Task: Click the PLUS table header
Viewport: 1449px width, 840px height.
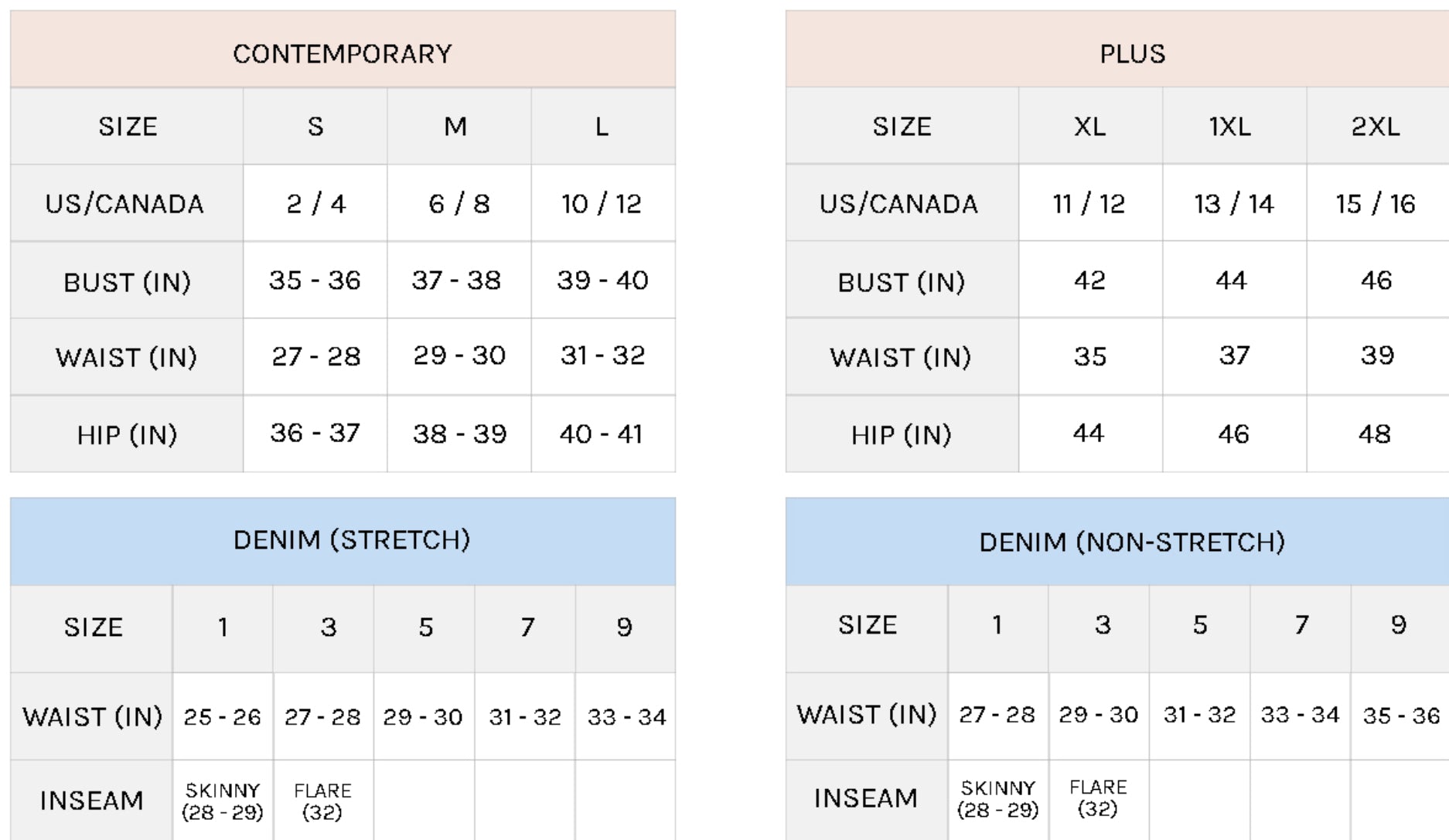Action: click(x=1117, y=49)
